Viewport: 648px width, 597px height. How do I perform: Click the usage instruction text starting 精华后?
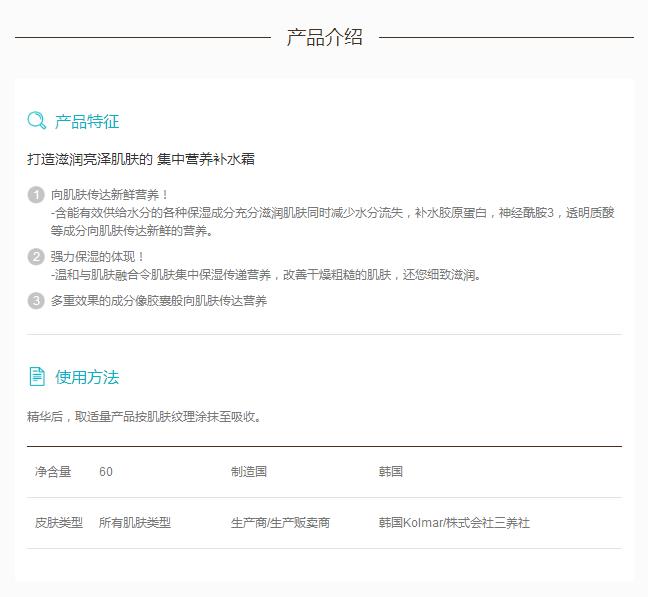pyautogui.click(x=146, y=417)
